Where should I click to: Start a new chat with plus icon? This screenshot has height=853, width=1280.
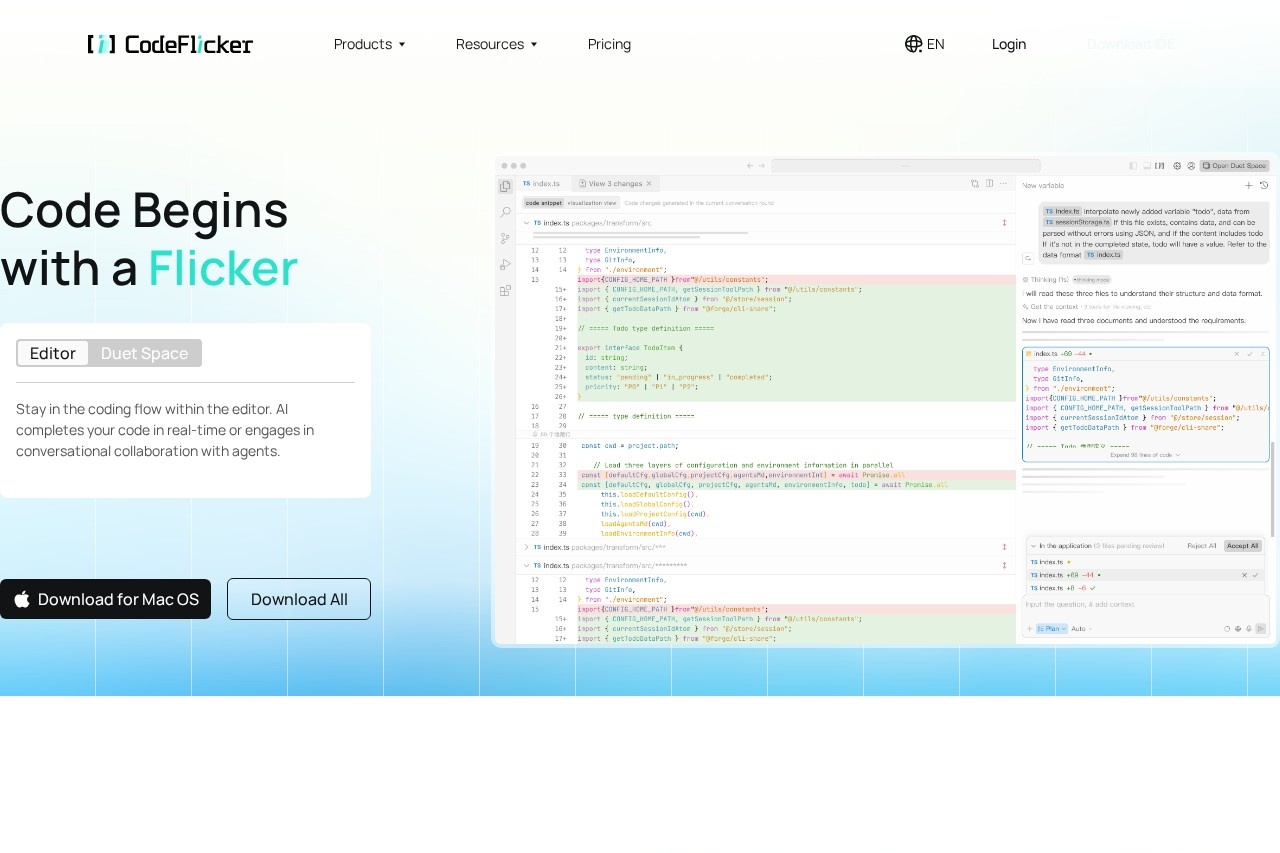pos(1248,185)
